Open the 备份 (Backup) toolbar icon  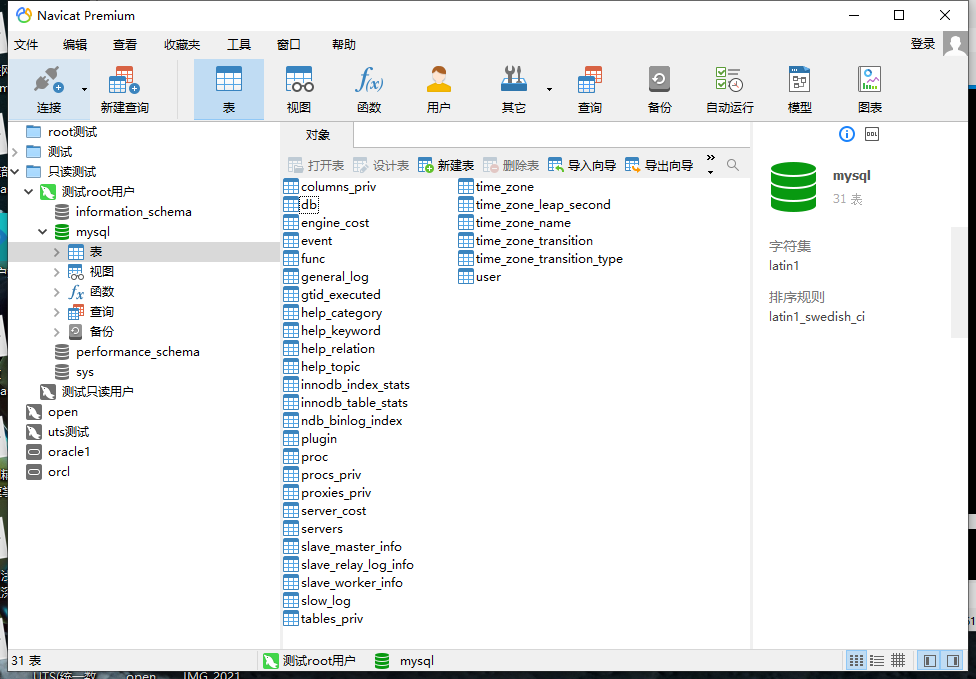tap(659, 89)
